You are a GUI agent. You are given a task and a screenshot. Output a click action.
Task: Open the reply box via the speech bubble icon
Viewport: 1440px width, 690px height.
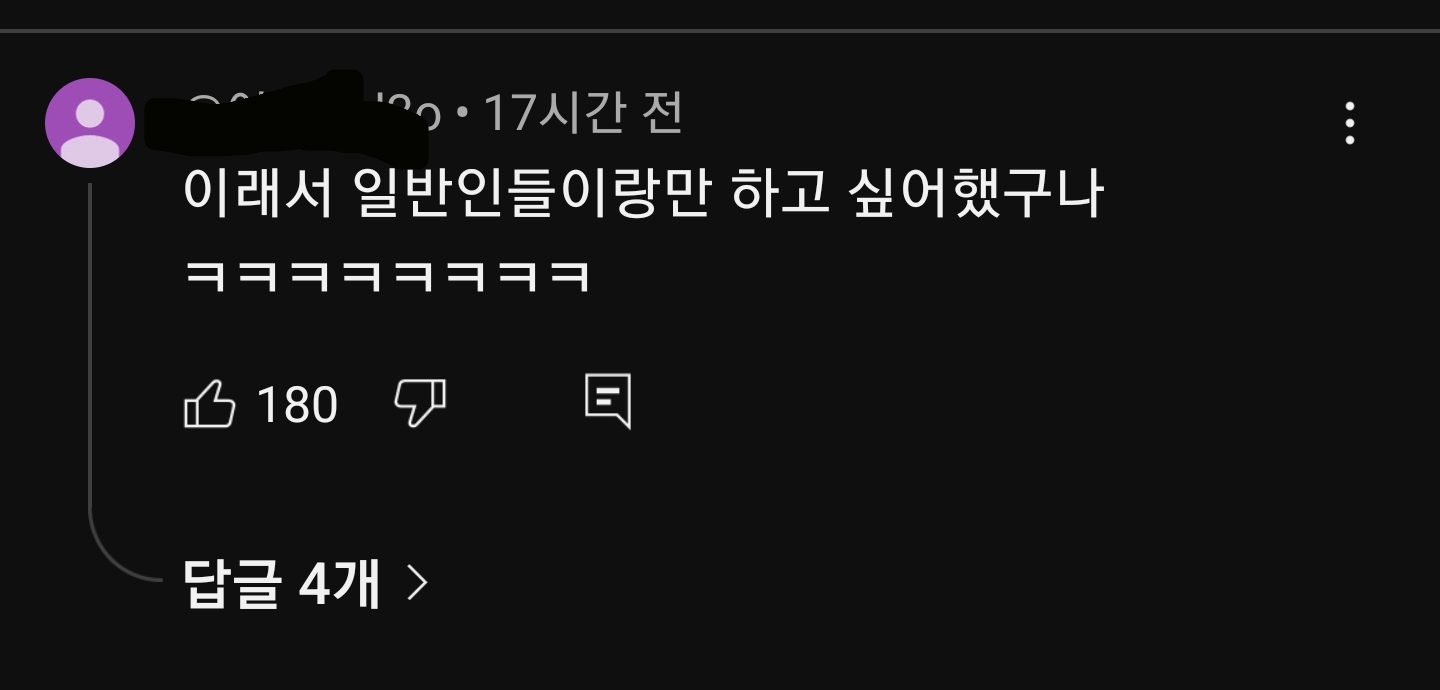tap(608, 402)
